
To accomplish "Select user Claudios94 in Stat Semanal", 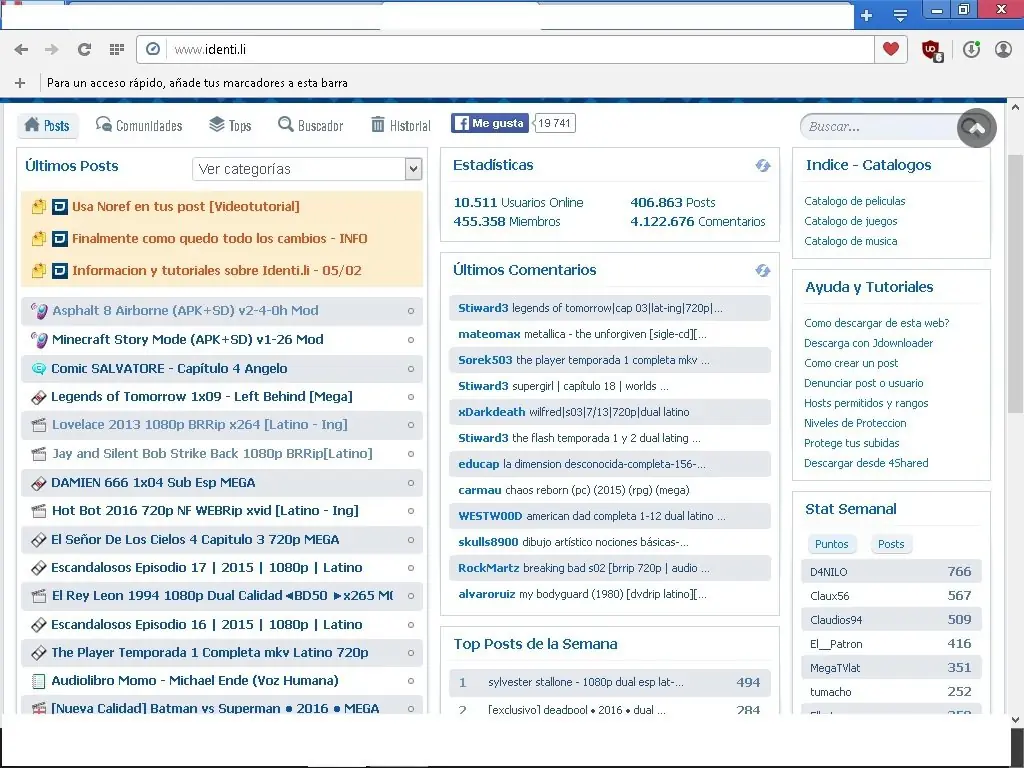I will pyautogui.click(x=836, y=620).
